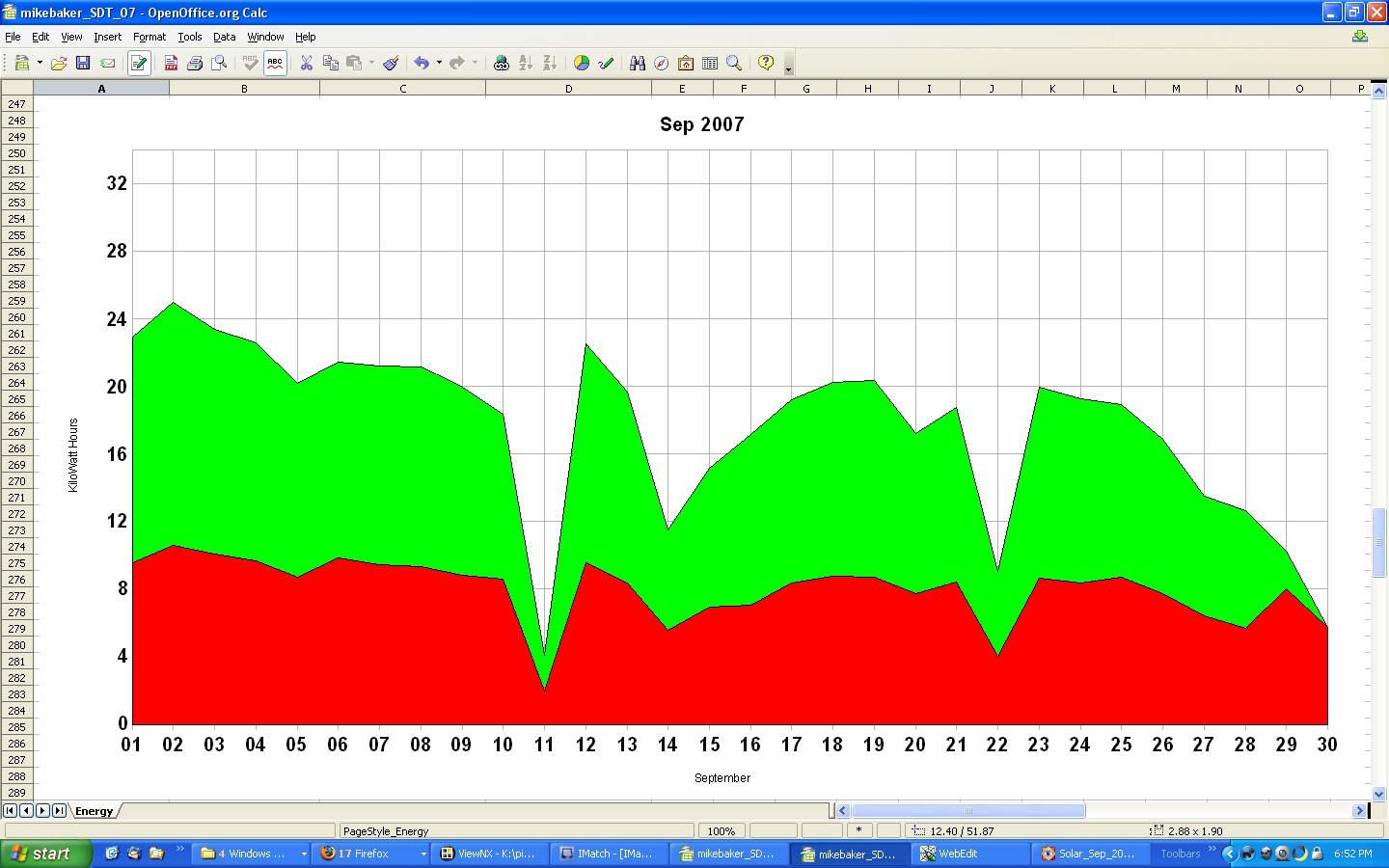Insert a chart using the chart icon

pyautogui.click(x=582, y=63)
